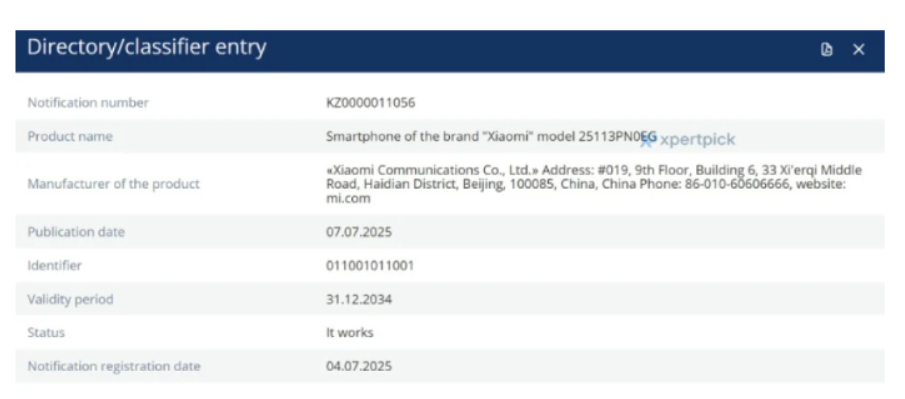The height and width of the screenshot is (399, 905).
Task: Click the Publication date label
Action: (76, 232)
